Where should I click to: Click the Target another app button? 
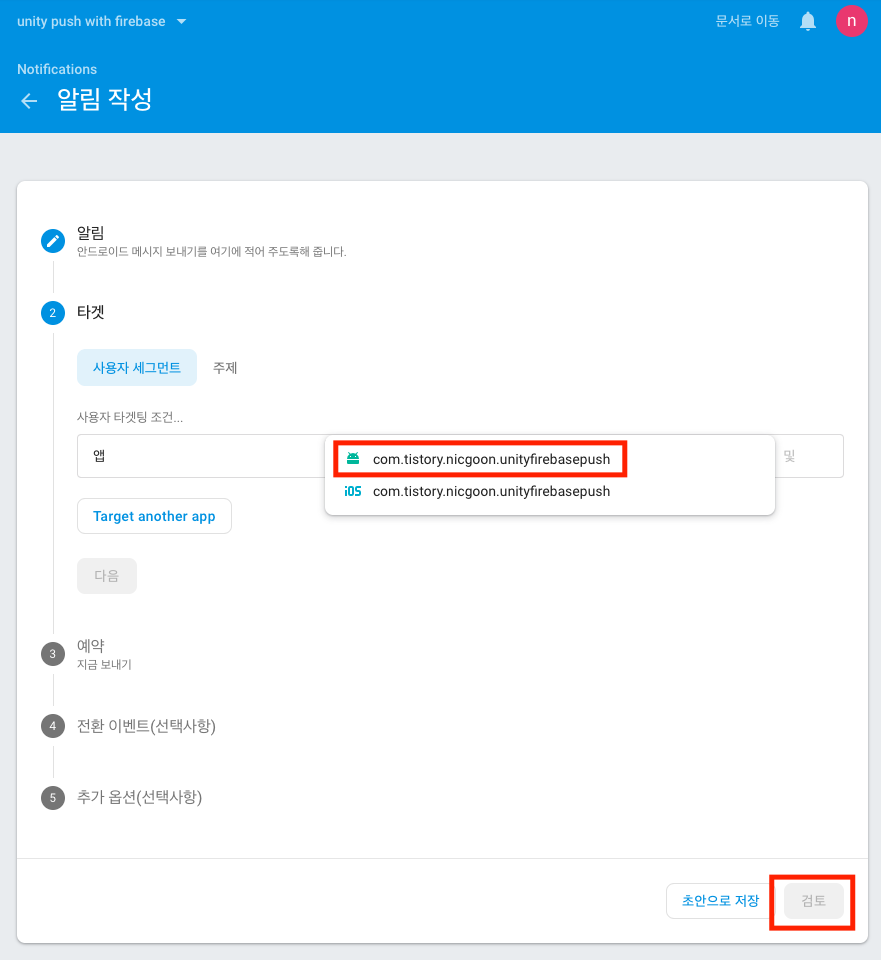point(154,516)
